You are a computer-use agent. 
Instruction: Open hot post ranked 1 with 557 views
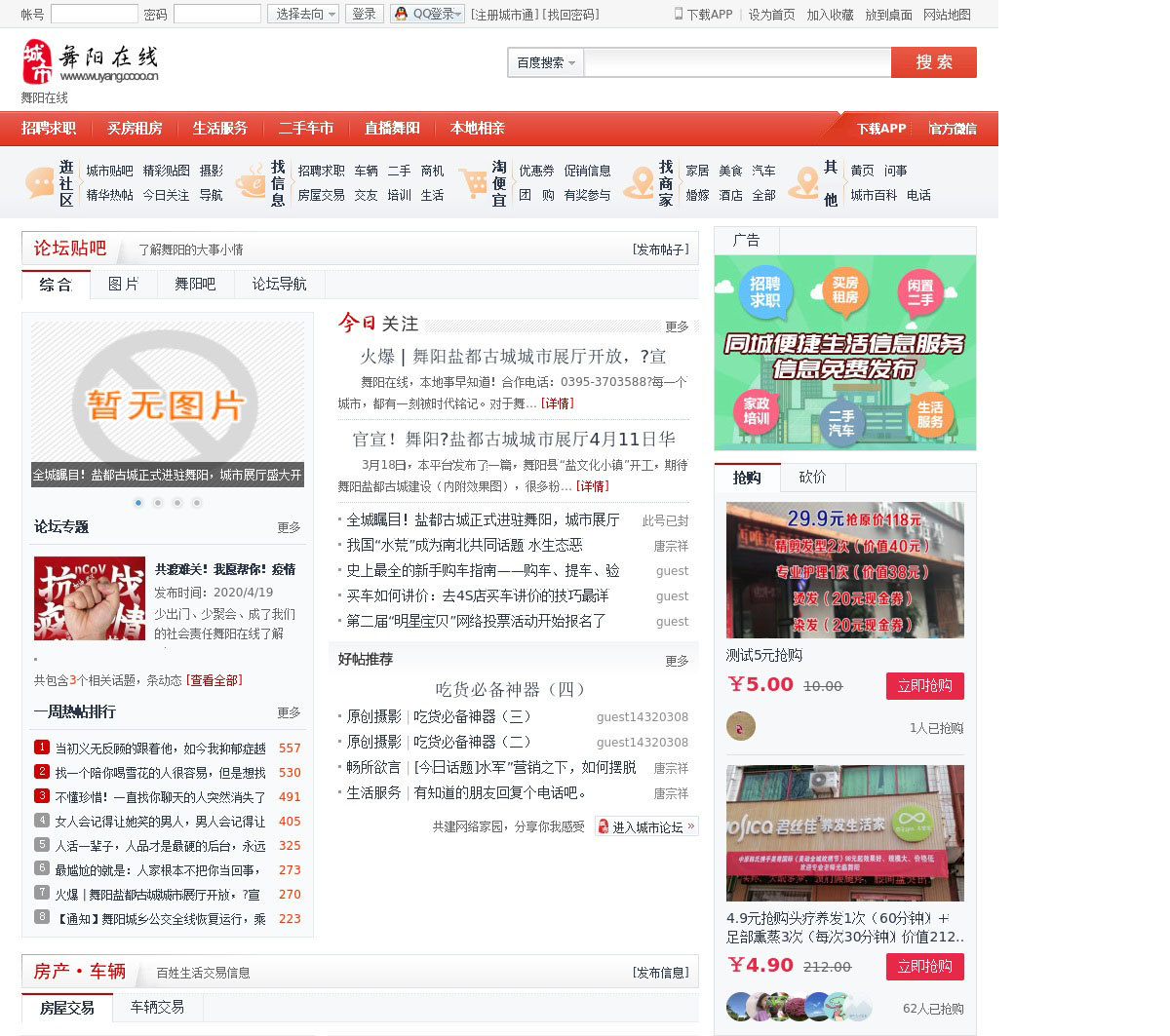[x=160, y=748]
